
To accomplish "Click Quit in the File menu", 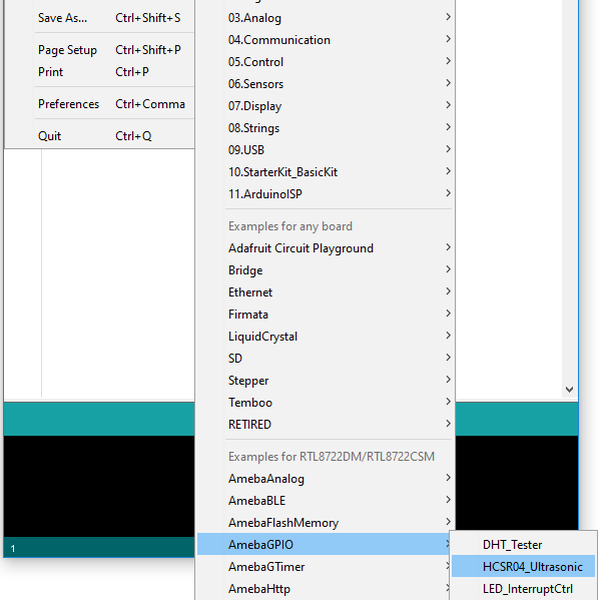I will tap(99, 136).
